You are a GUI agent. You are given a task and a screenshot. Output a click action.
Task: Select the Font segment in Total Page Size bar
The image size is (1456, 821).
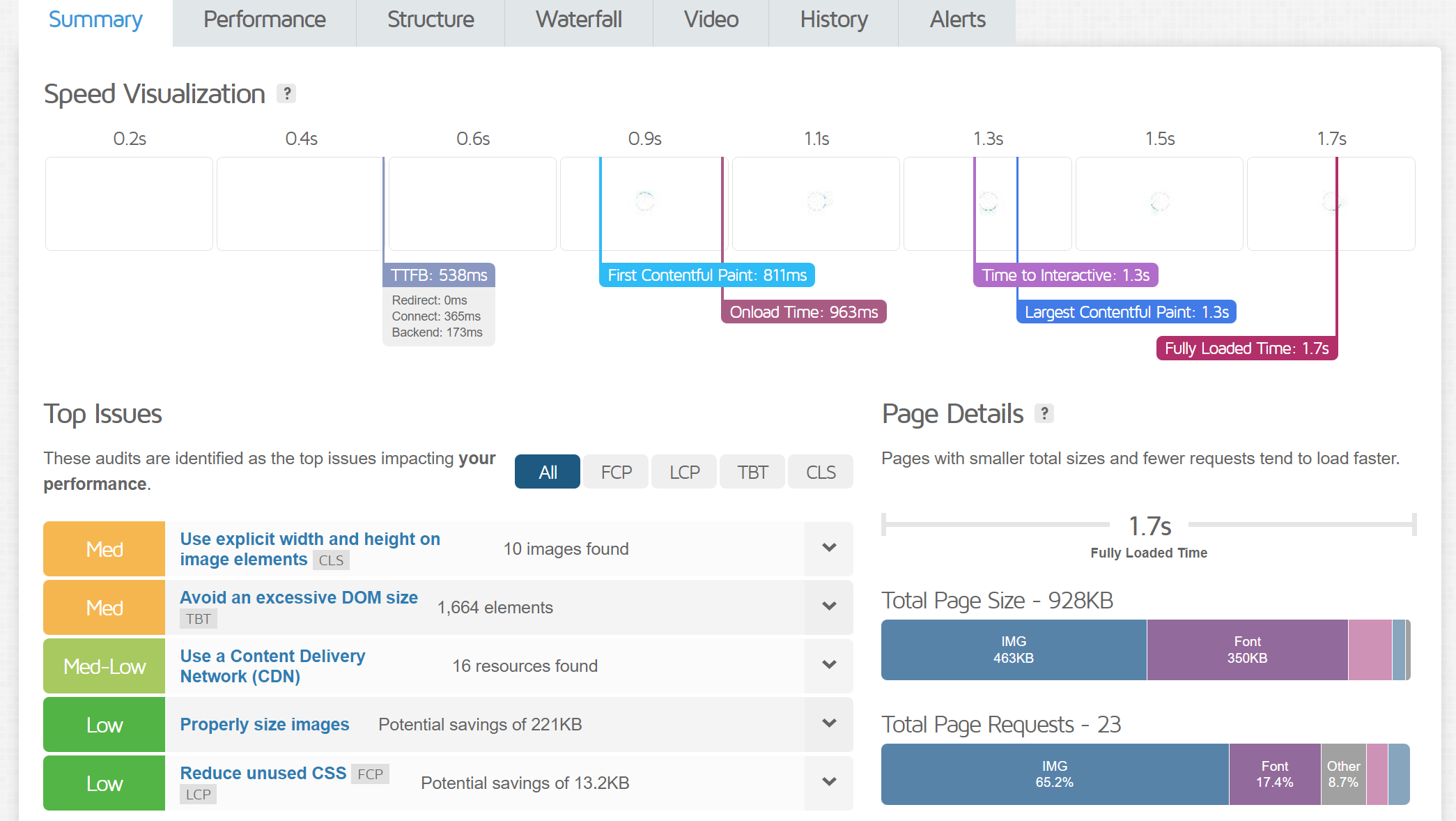pos(1247,650)
